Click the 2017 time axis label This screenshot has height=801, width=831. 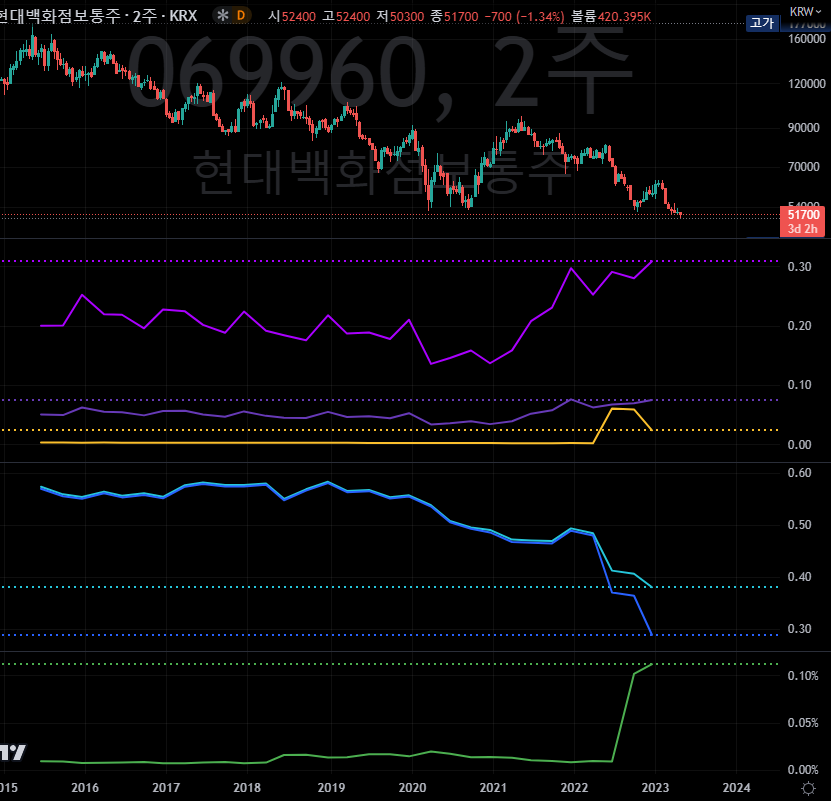pyautogui.click(x=166, y=787)
